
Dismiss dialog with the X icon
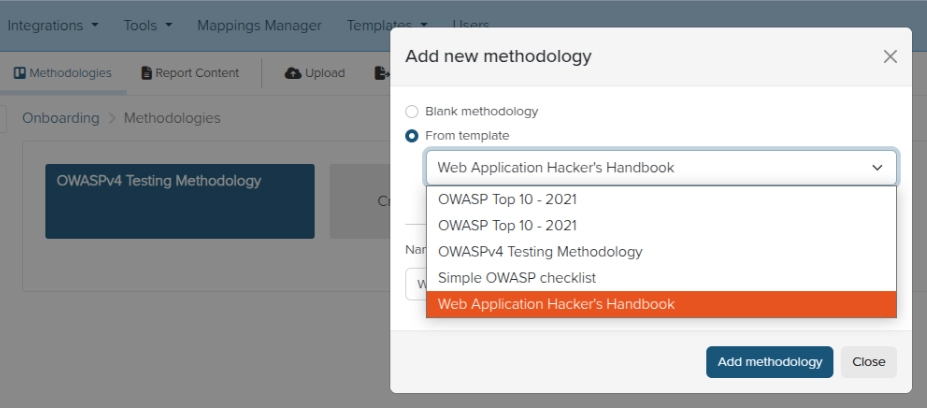pyautogui.click(x=890, y=57)
